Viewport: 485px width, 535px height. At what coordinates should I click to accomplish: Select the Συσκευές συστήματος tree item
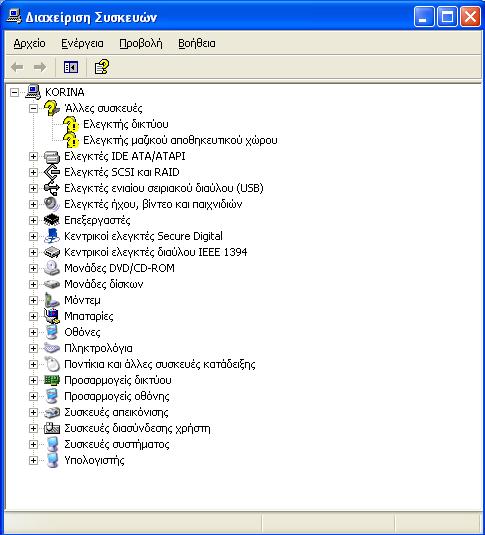pos(117,445)
